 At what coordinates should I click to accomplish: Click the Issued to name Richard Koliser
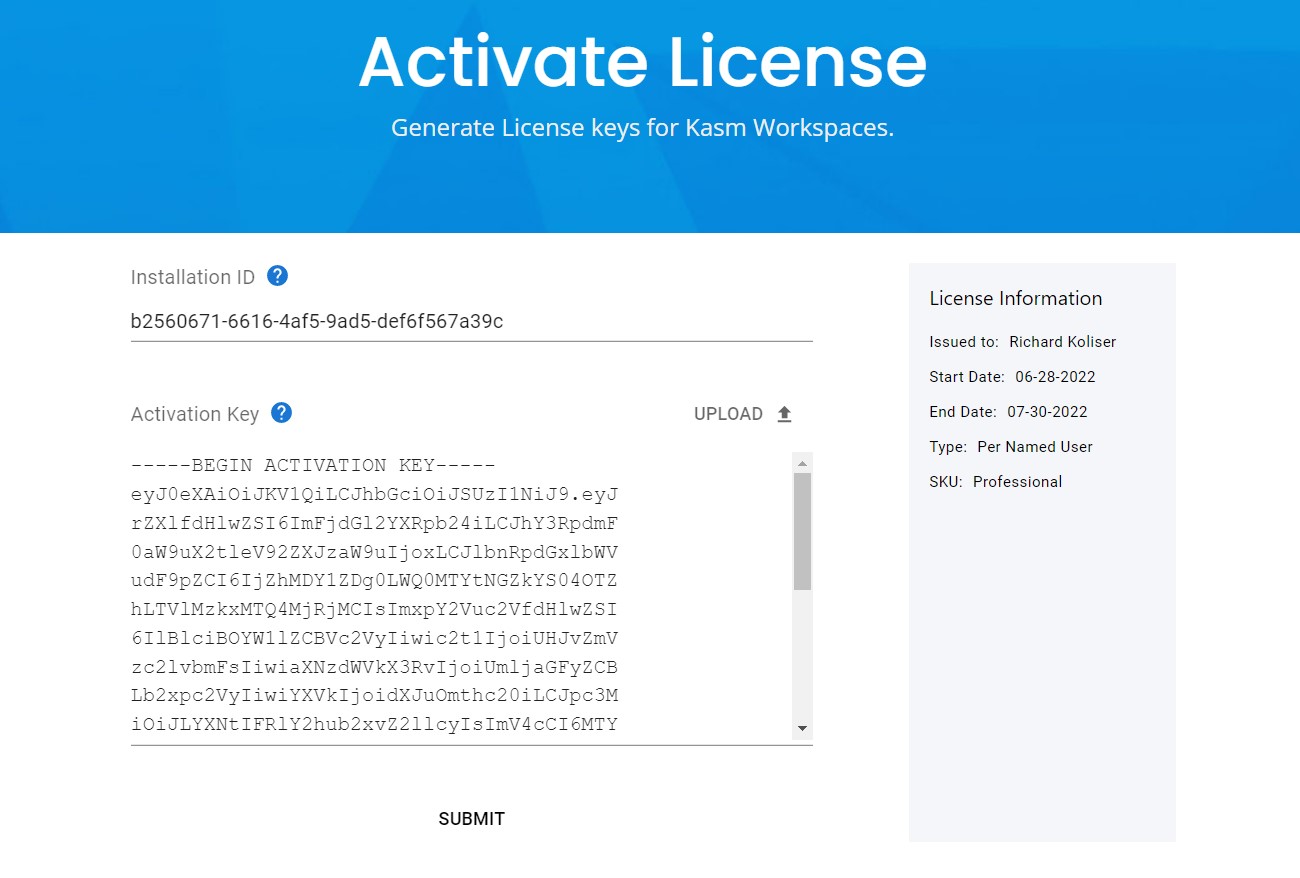click(1062, 342)
